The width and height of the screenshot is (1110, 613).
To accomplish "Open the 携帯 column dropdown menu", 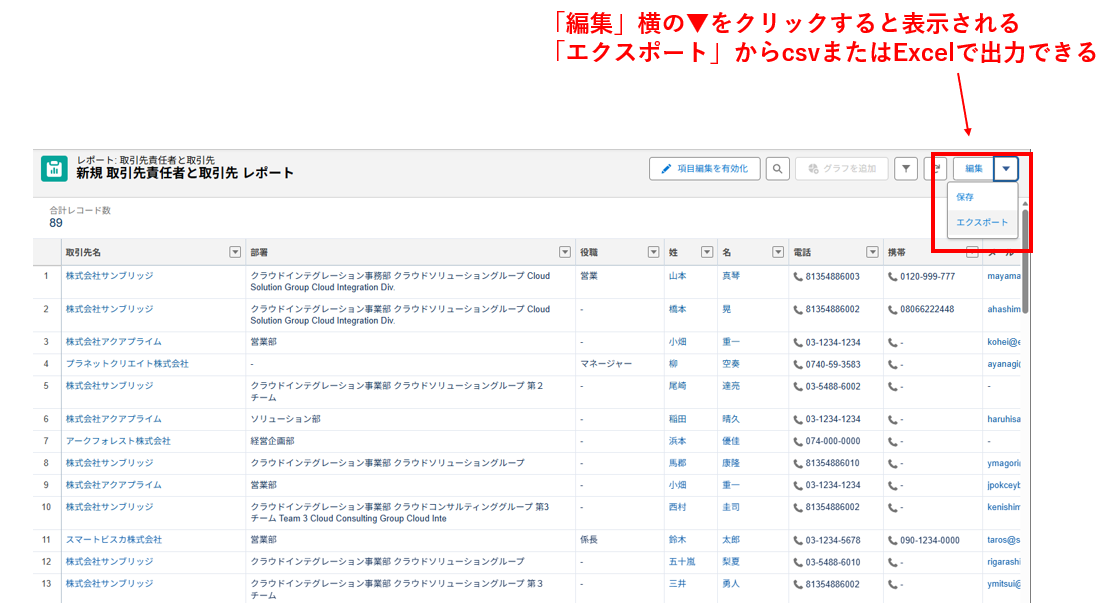I will point(972,252).
